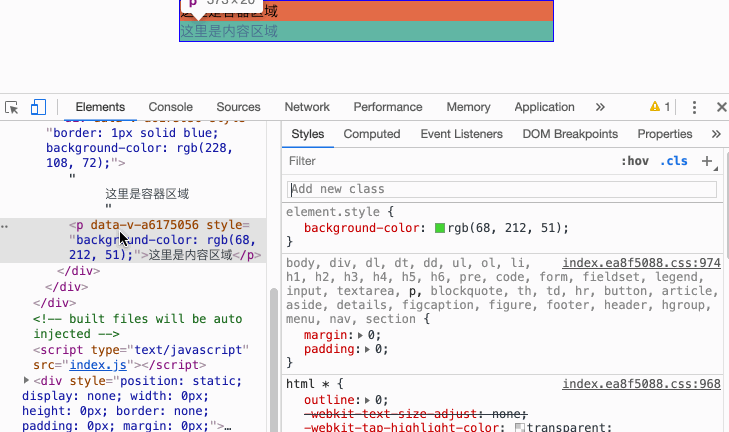Click the html * selector

pyautogui.click(x=307, y=384)
